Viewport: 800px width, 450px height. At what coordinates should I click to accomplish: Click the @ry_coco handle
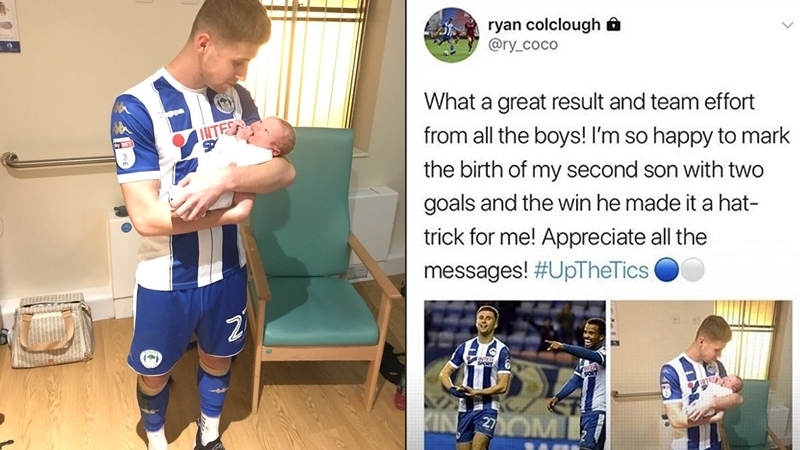tap(523, 45)
